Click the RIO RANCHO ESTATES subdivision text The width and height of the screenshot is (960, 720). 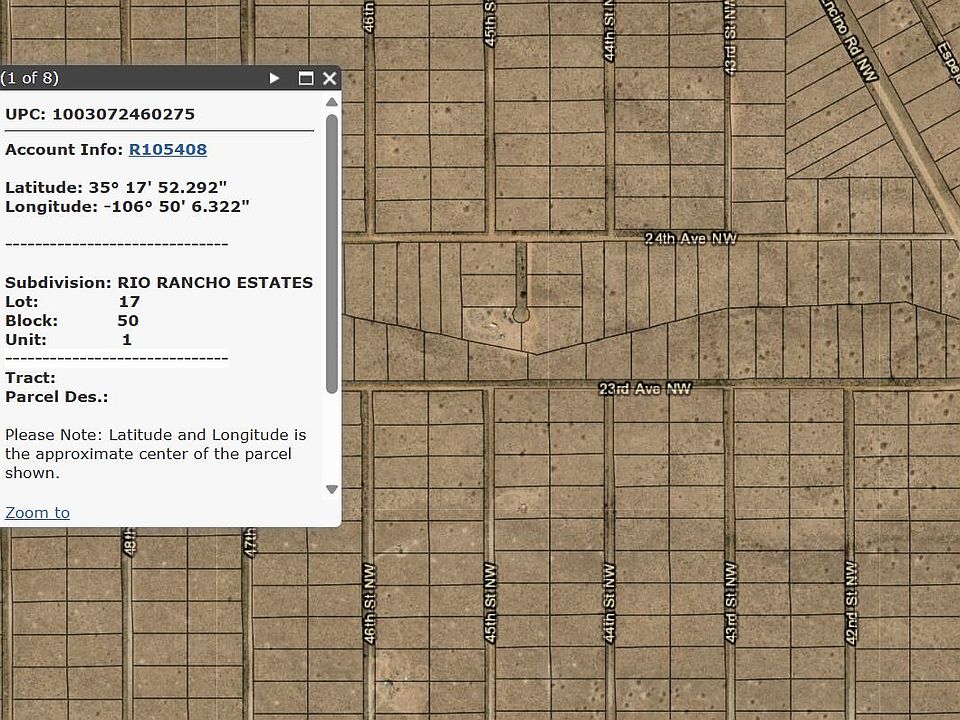coord(215,283)
